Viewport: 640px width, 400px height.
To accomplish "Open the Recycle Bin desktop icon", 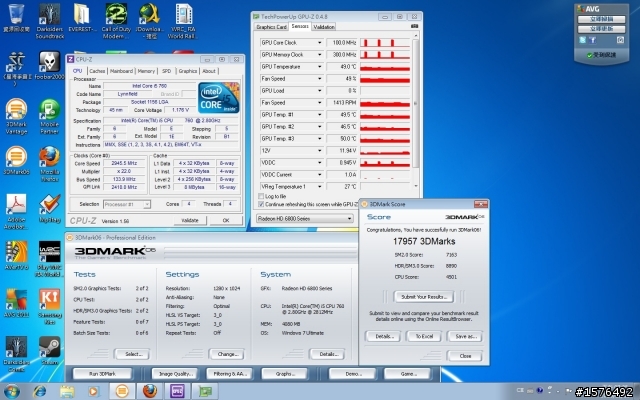I will tap(16, 18).
